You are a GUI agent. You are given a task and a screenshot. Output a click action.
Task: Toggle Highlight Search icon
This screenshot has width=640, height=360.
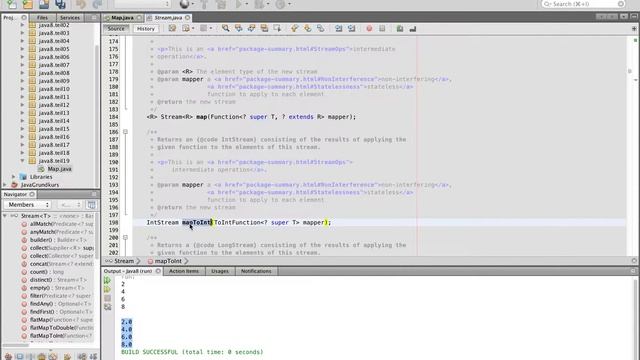[x=264, y=28]
